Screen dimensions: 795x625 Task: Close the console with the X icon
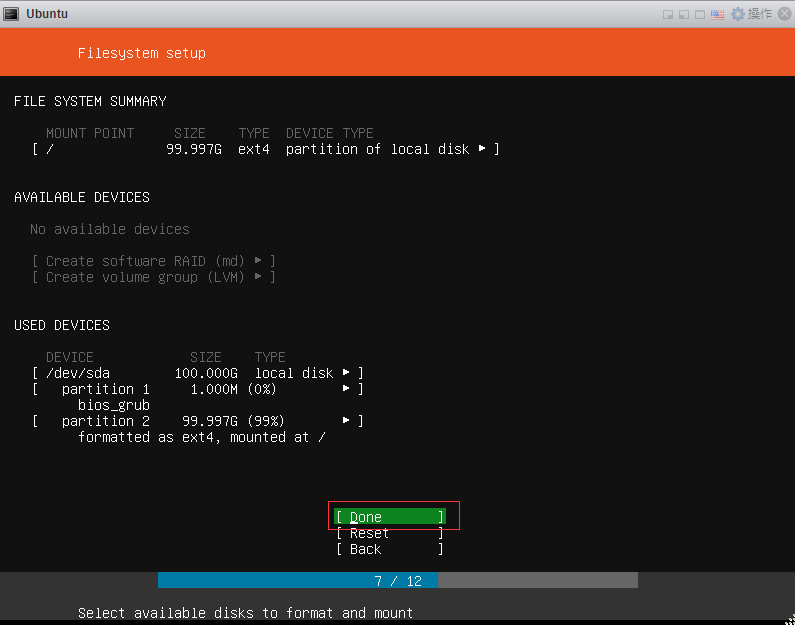point(783,14)
